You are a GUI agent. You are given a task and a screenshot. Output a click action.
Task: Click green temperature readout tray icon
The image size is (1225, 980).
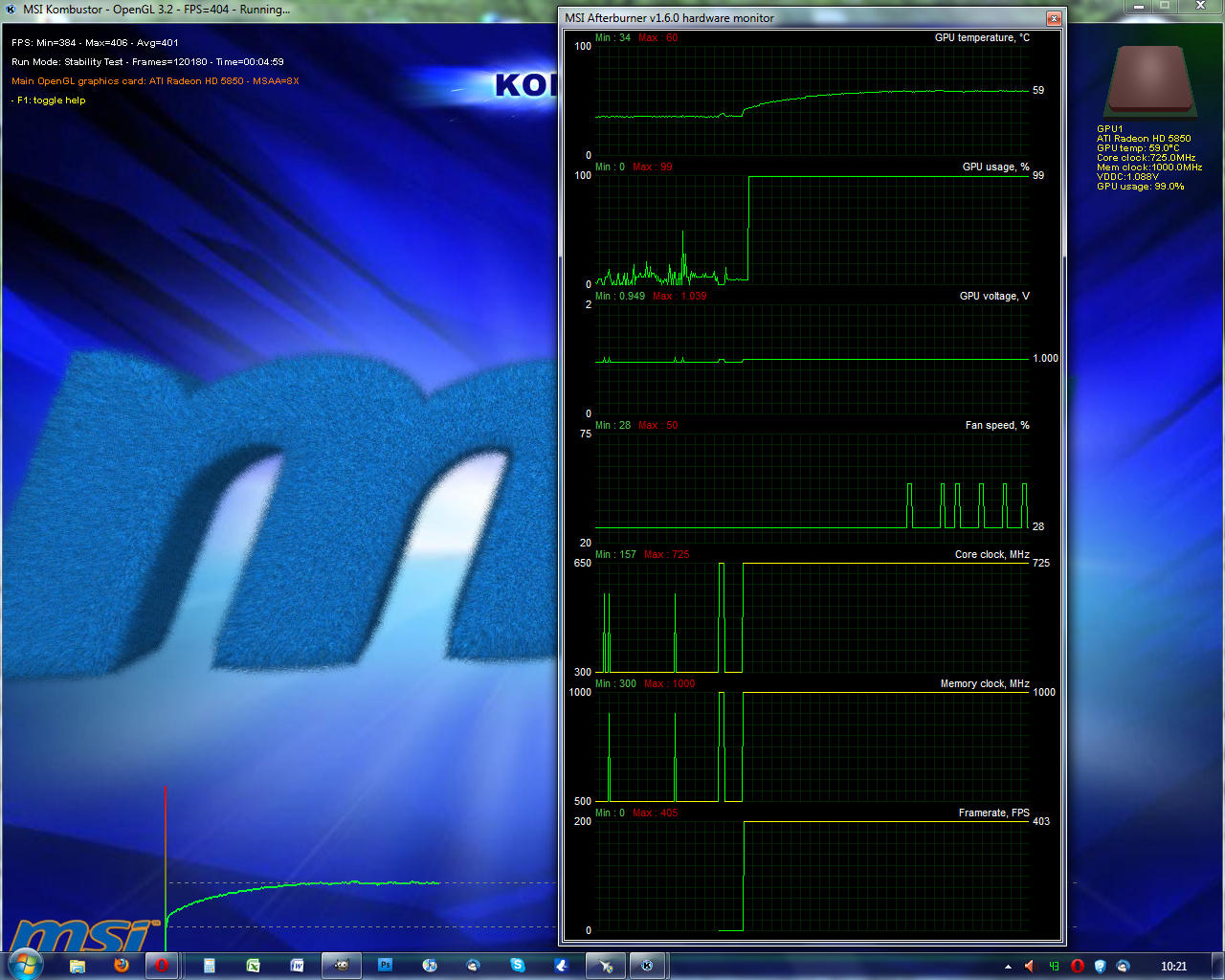click(1054, 967)
